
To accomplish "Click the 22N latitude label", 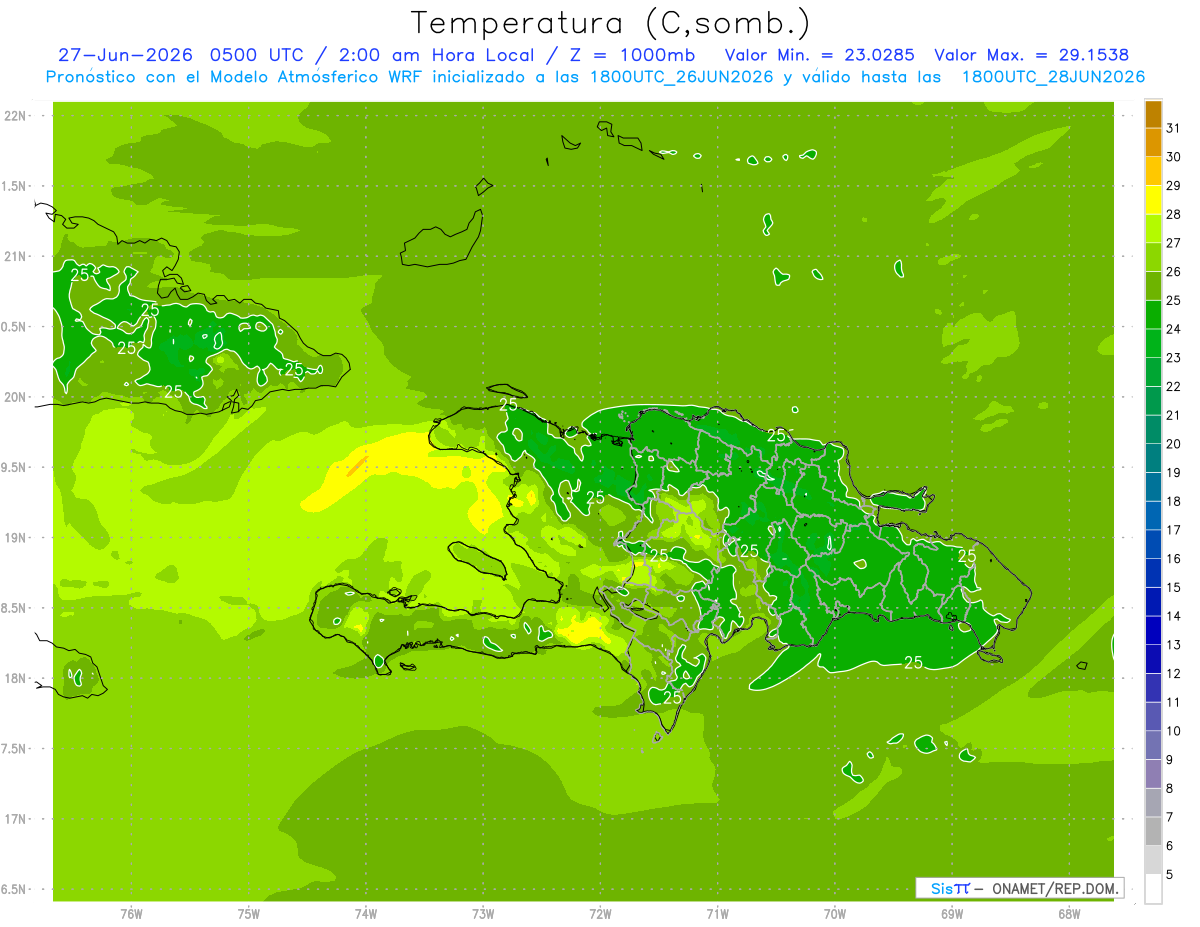I will click(14, 116).
